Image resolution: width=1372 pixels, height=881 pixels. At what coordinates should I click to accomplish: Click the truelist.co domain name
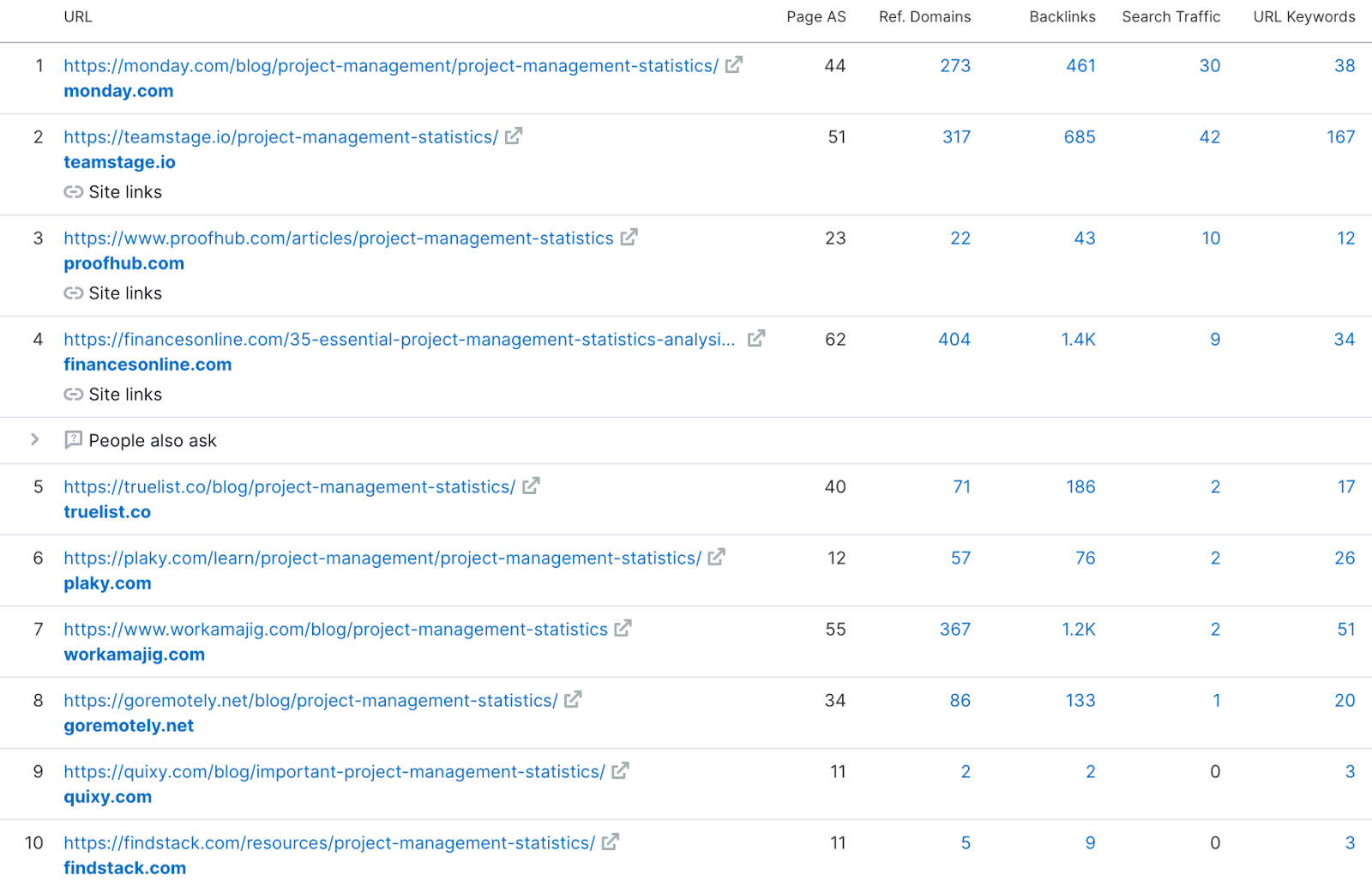point(107,512)
